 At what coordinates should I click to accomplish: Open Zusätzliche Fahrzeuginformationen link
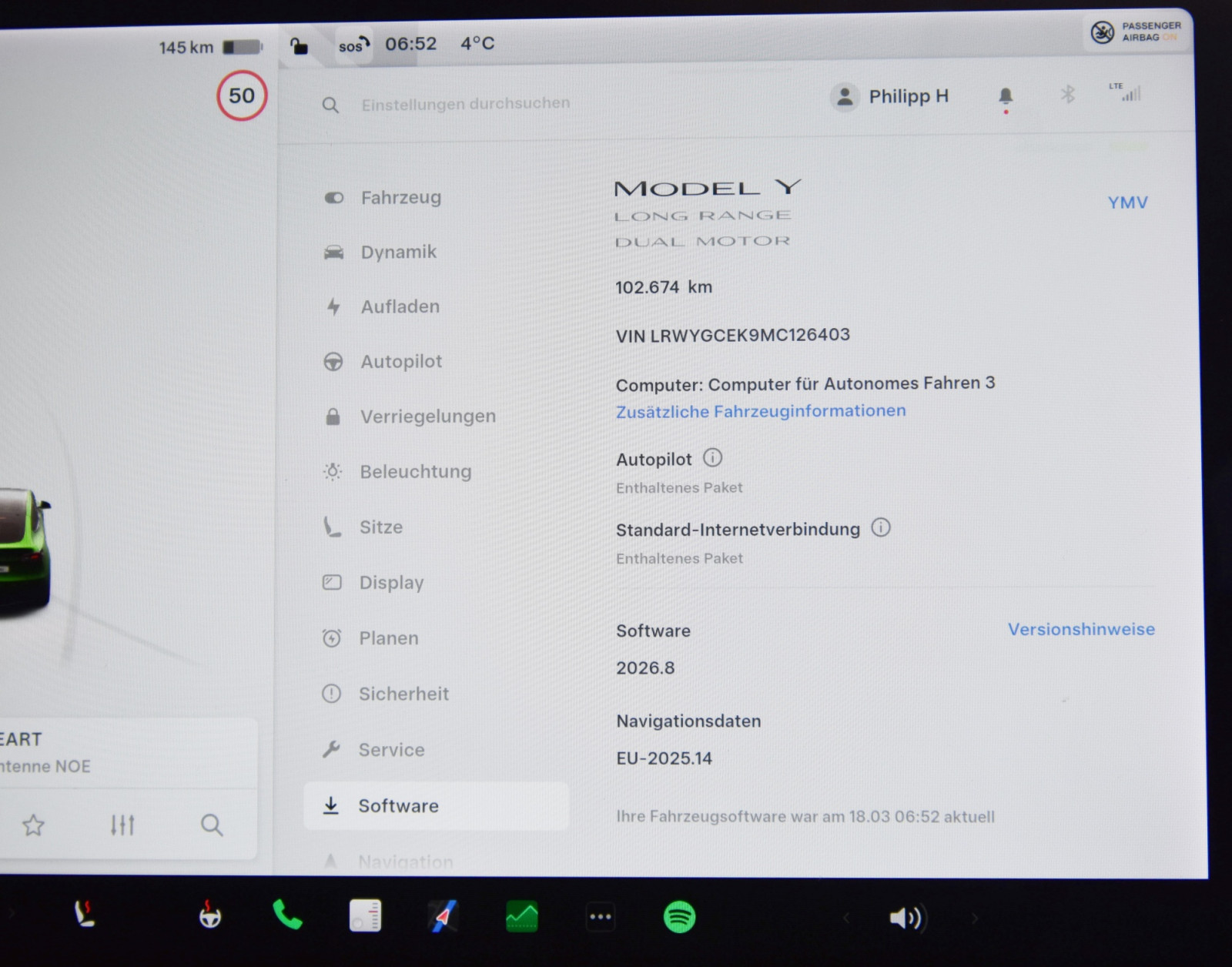coord(761,411)
